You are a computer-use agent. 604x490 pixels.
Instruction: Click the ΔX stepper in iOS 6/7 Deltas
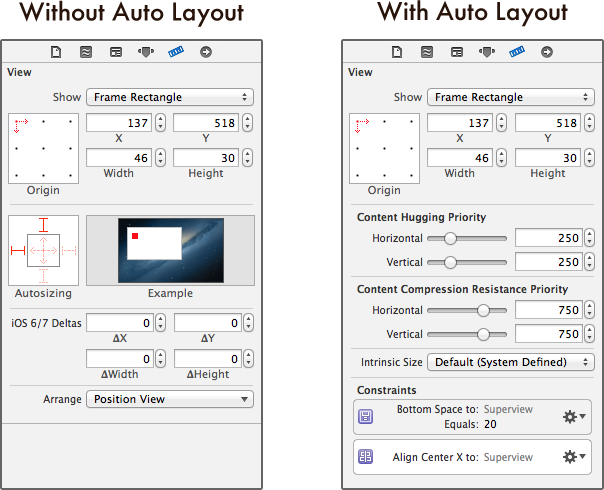[160, 323]
